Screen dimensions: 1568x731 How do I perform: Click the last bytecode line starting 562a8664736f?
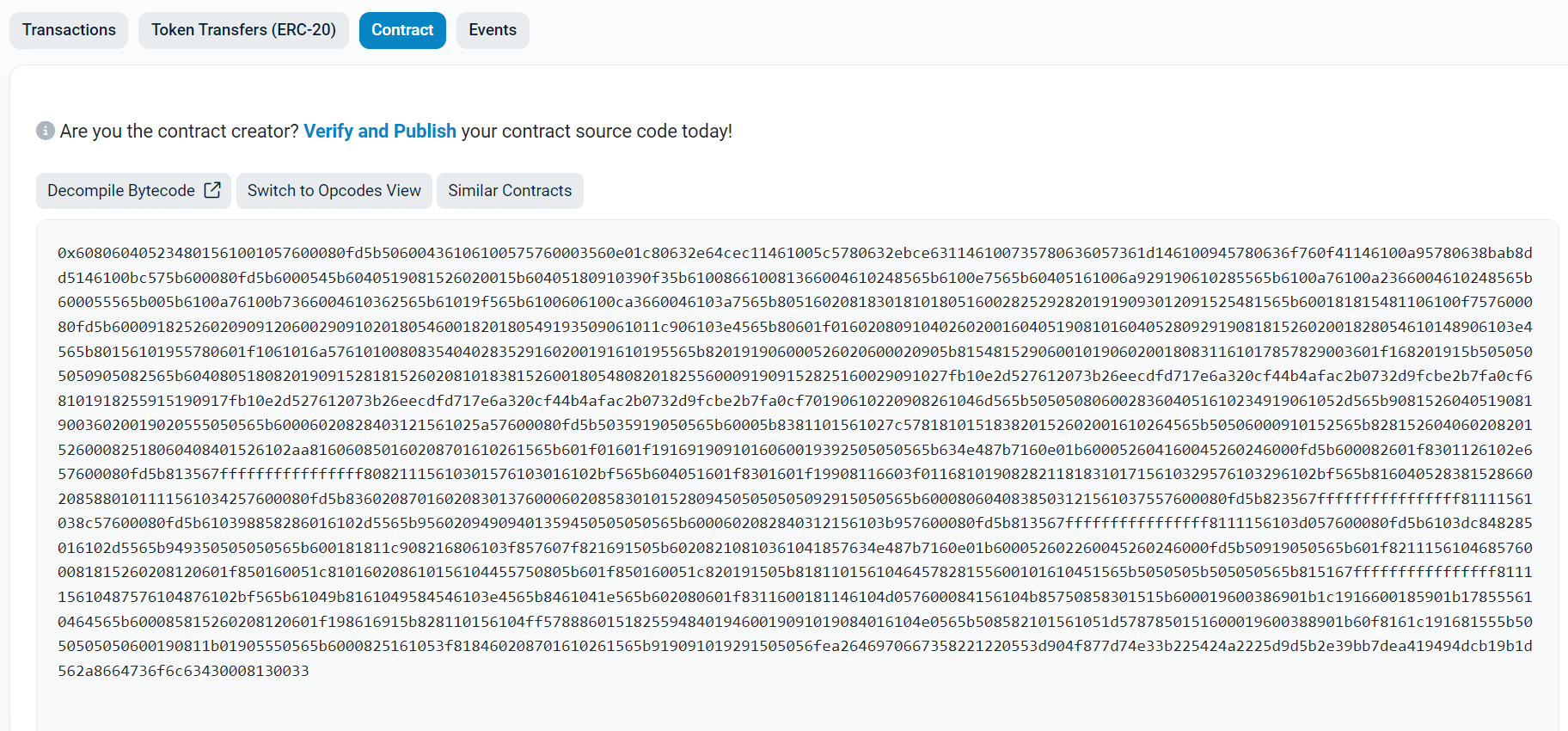pyautogui.click(x=183, y=671)
